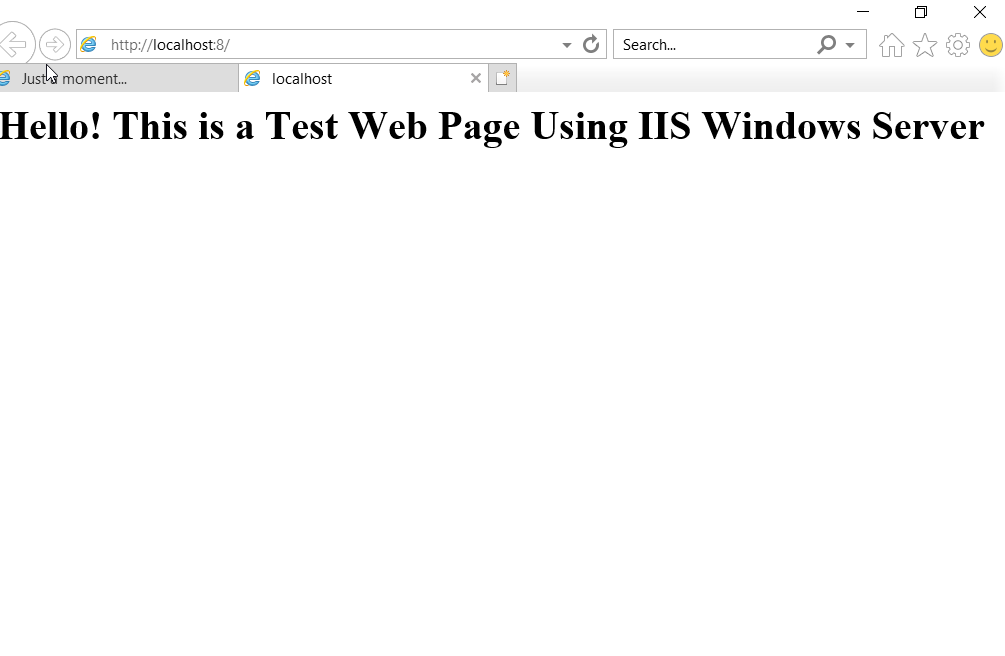Click the search magnifying glass icon
This screenshot has height=656, width=1005.
click(826, 44)
